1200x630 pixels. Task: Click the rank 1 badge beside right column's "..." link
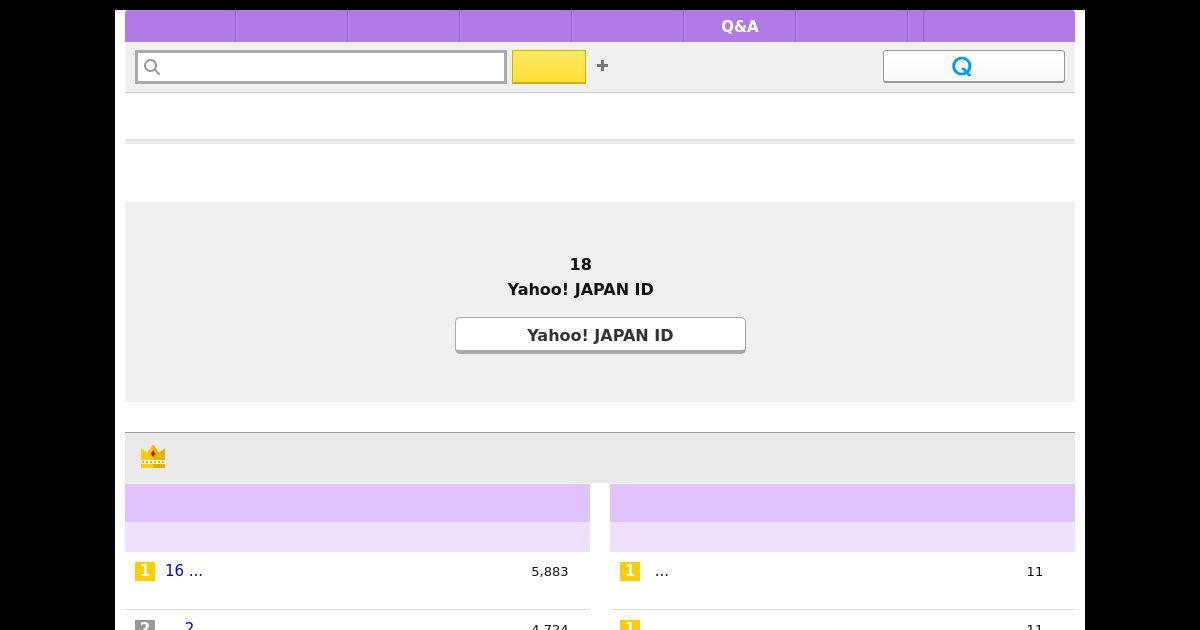630,571
